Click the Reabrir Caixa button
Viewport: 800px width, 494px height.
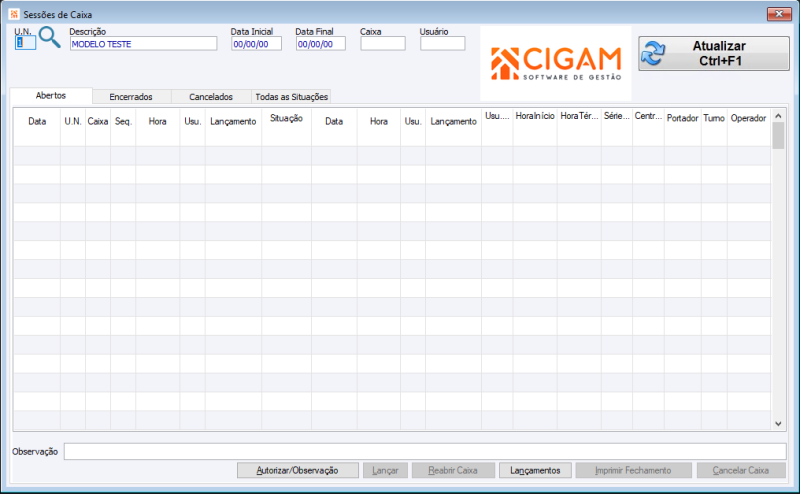[453, 471]
